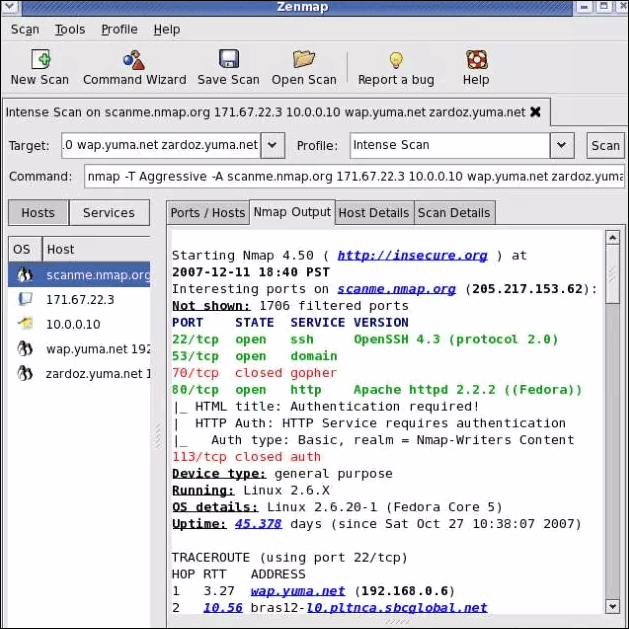Viewport: 629px width, 629px height.
Task: Open the Command Wizard icon
Action: tap(134, 60)
